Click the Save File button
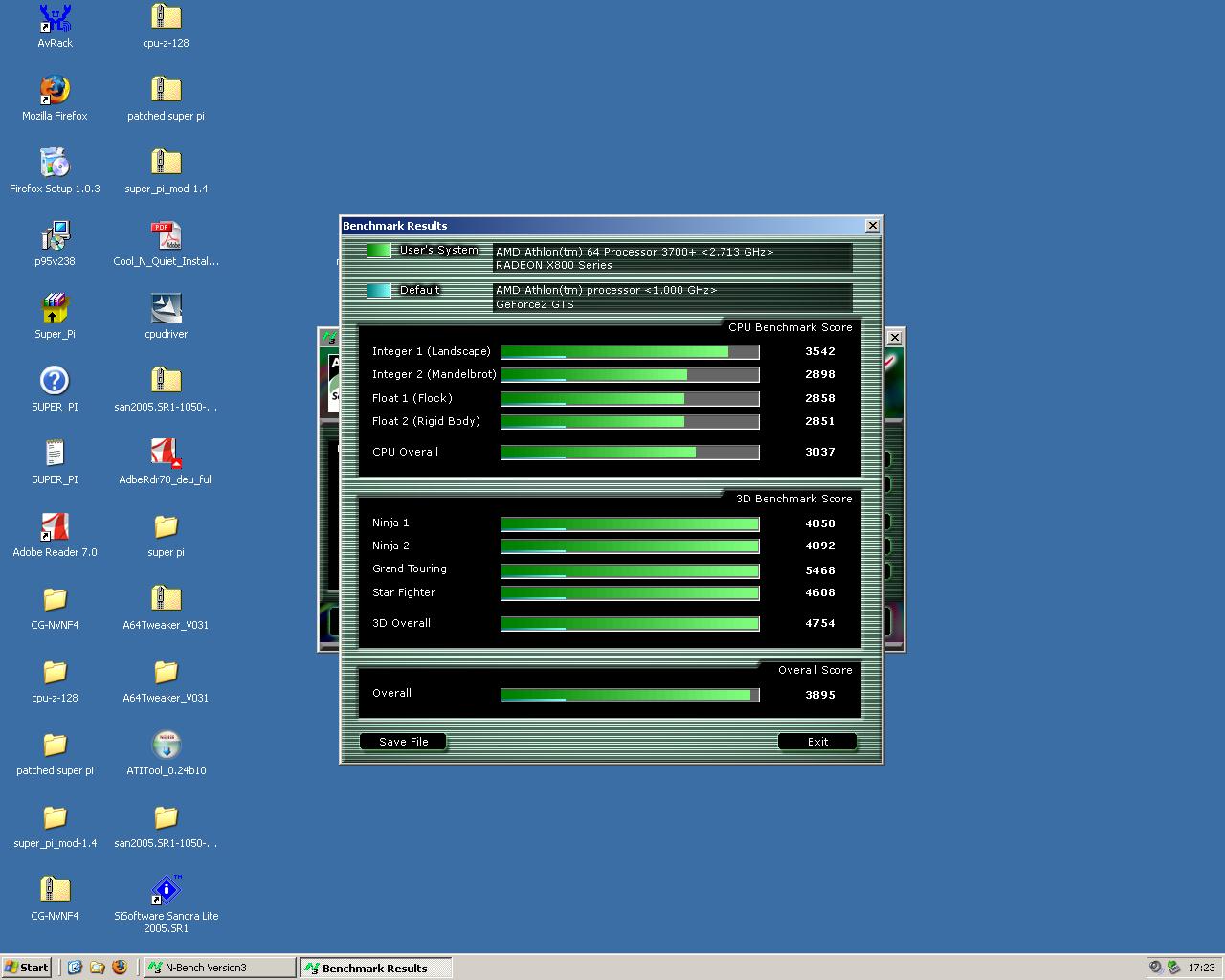Viewport: 1225px width, 980px height. [x=403, y=742]
